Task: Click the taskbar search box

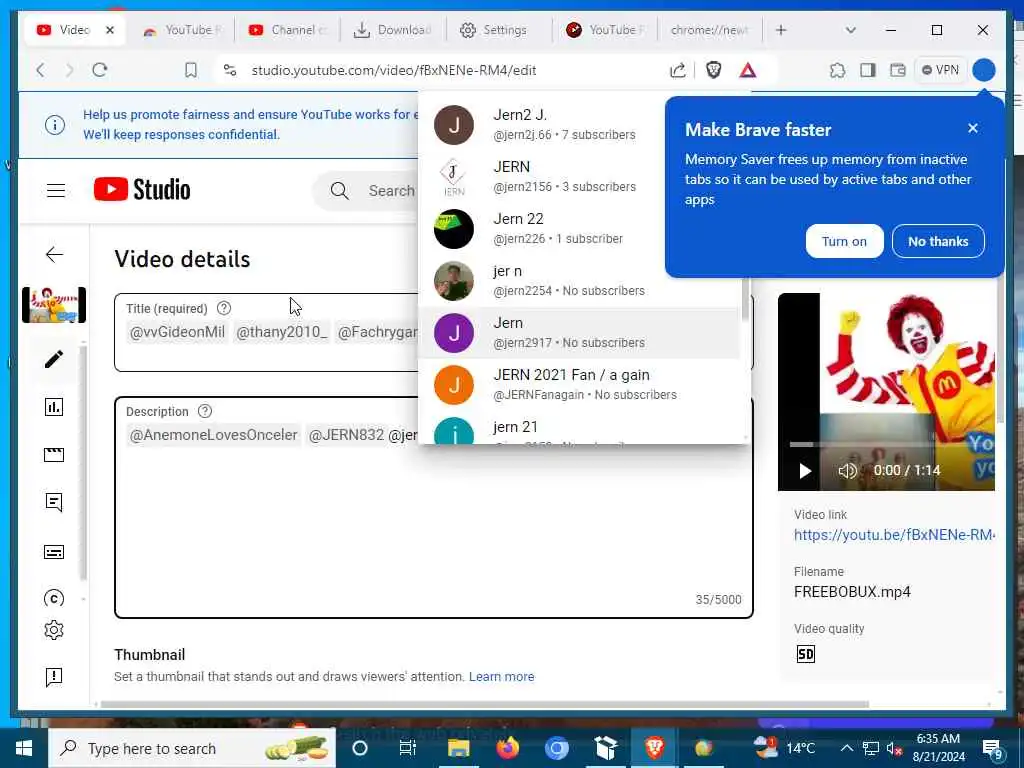Action: coord(191,748)
